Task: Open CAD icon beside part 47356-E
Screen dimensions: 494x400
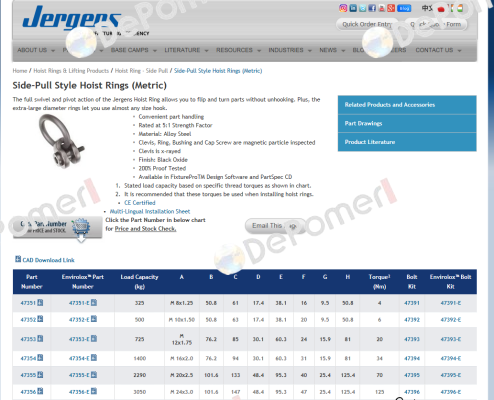Action: pos(94,391)
